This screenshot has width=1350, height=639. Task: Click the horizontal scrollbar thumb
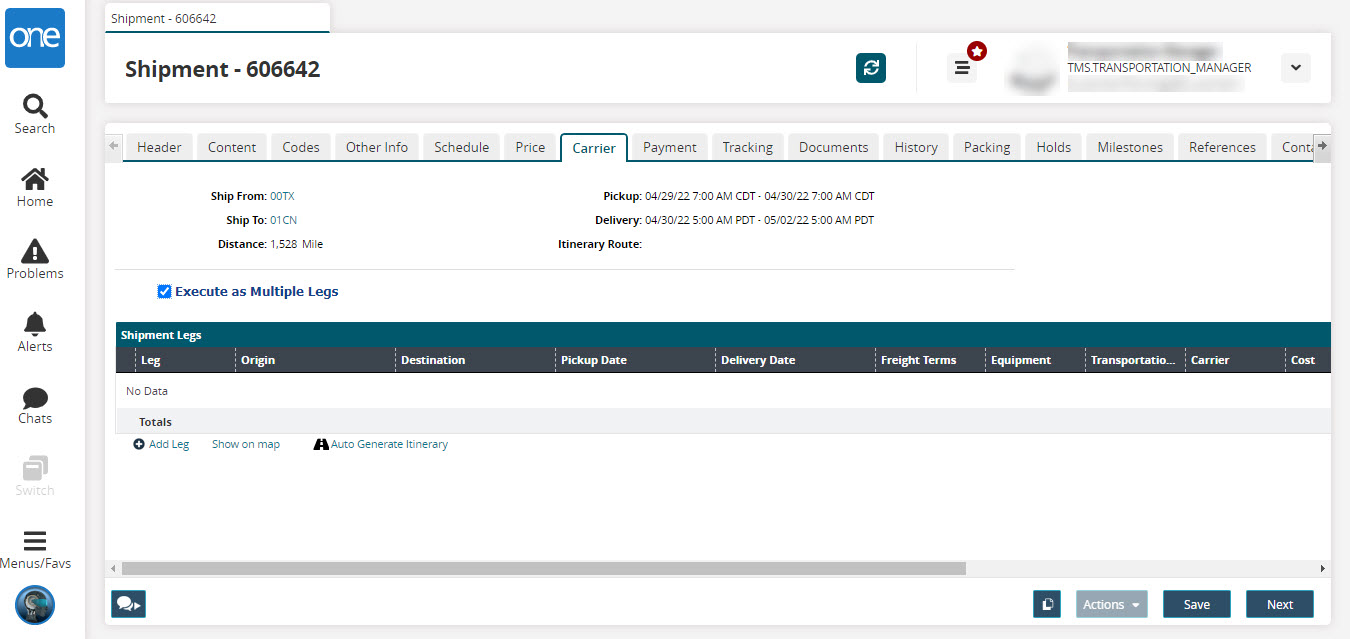point(544,568)
